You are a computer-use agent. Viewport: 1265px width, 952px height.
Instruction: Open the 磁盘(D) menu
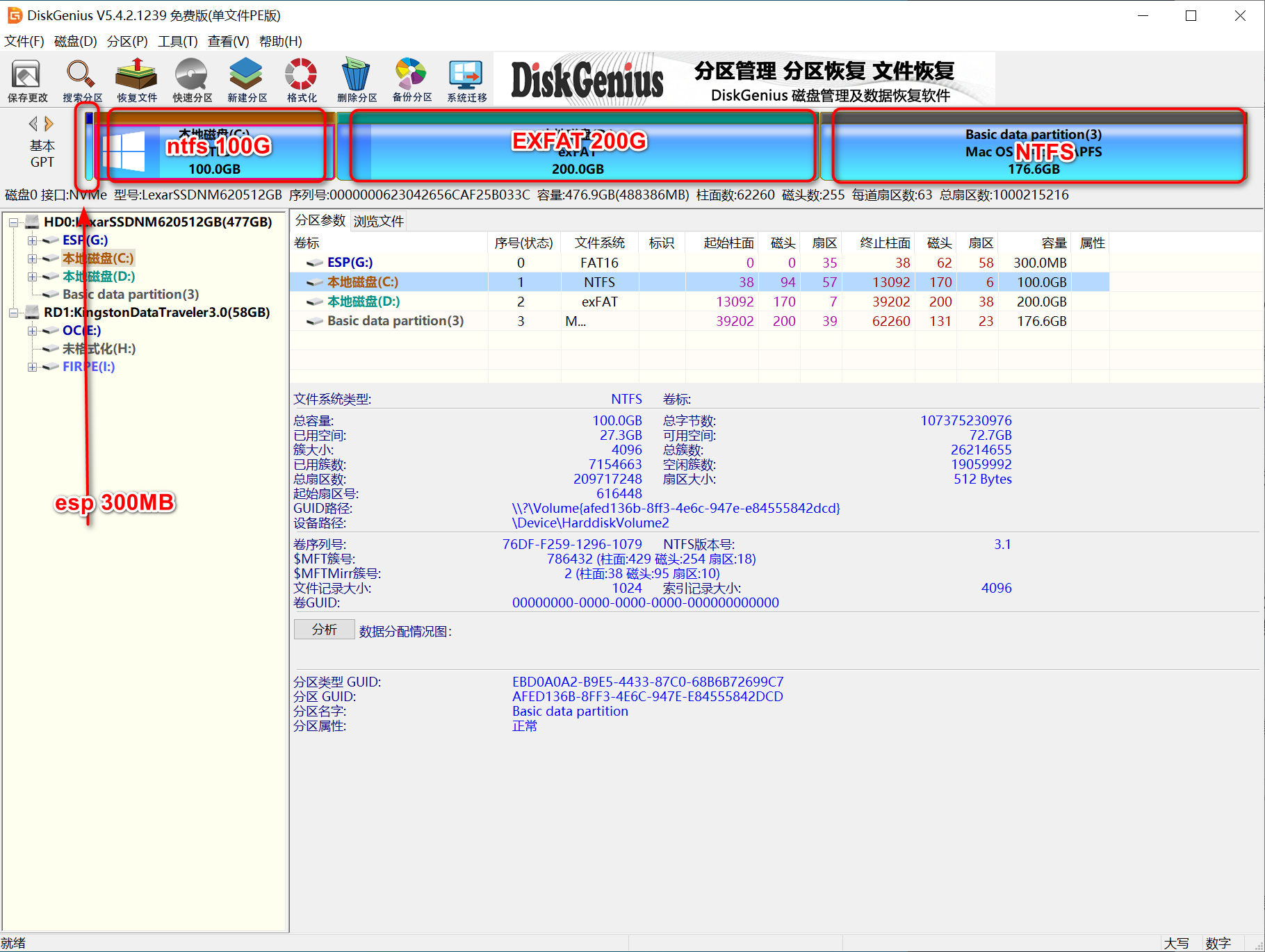pyautogui.click(x=76, y=42)
